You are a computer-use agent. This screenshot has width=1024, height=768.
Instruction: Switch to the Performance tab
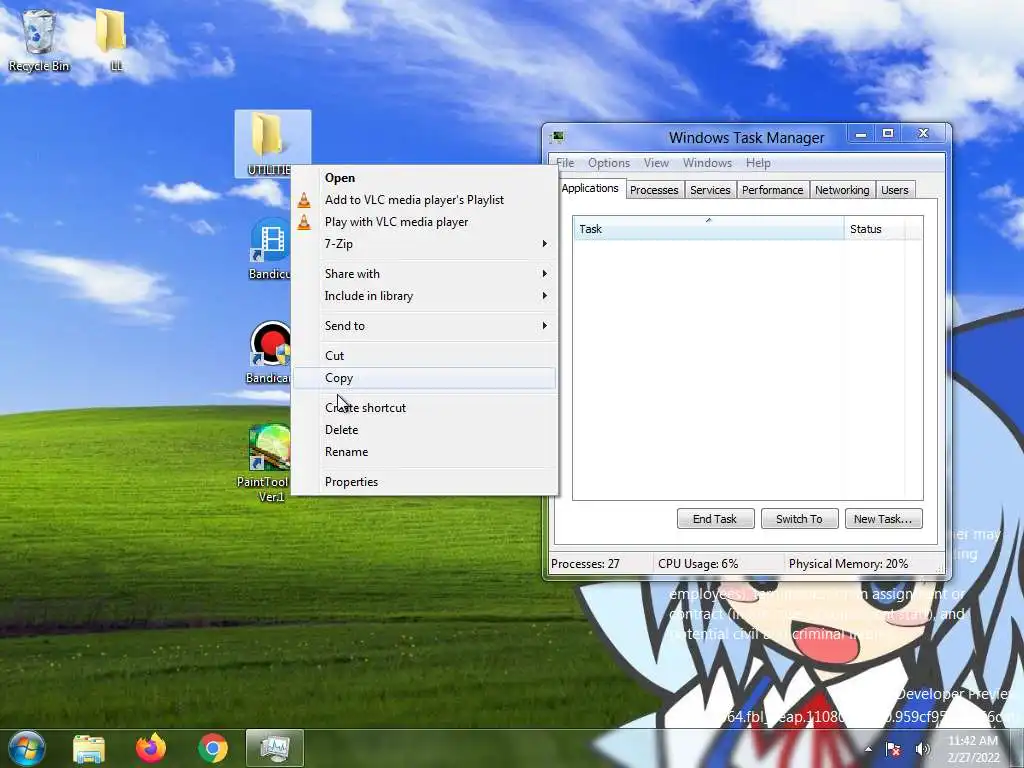(x=773, y=190)
